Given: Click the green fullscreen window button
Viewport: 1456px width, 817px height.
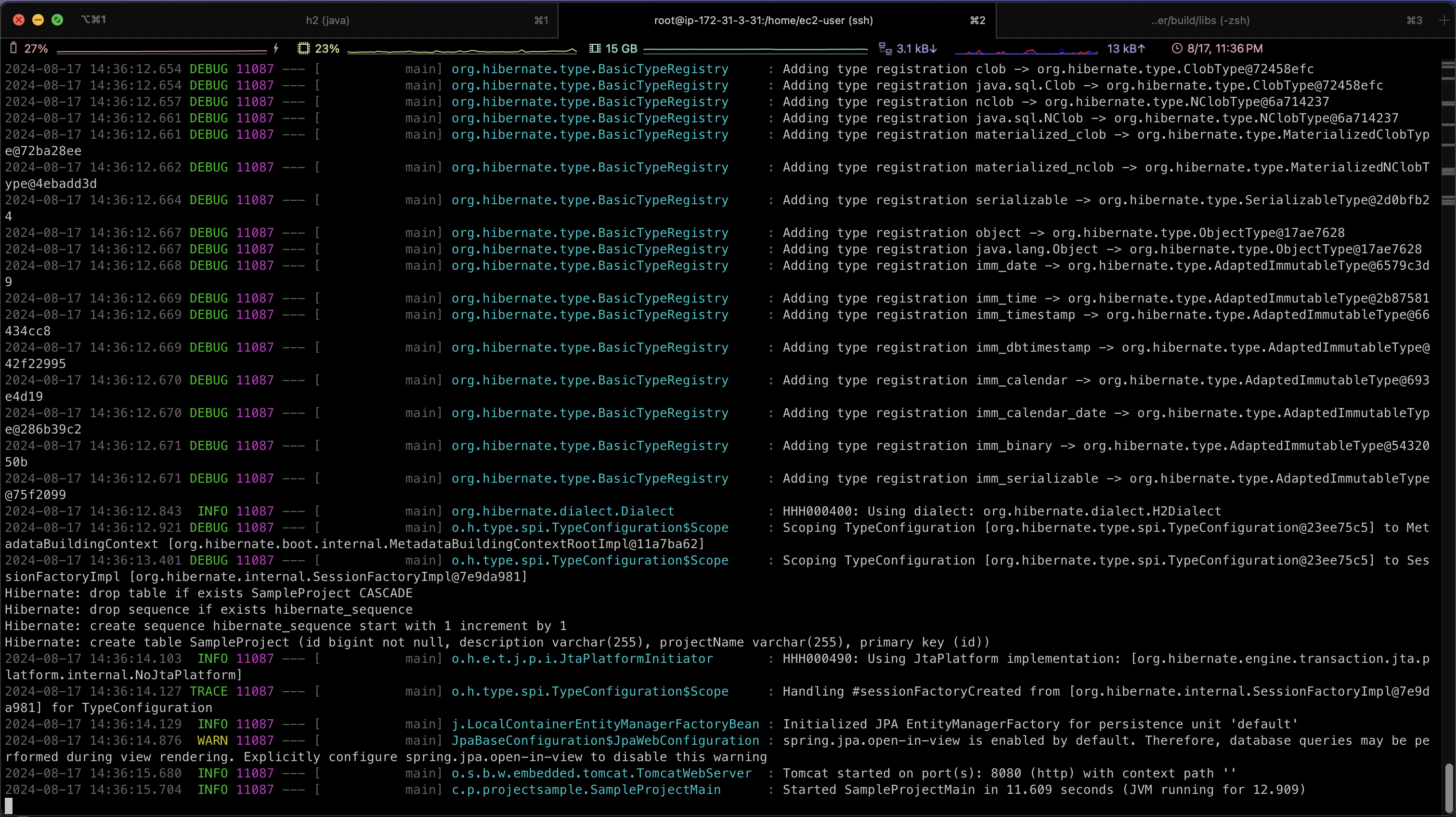Looking at the screenshot, I should pos(57,20).
